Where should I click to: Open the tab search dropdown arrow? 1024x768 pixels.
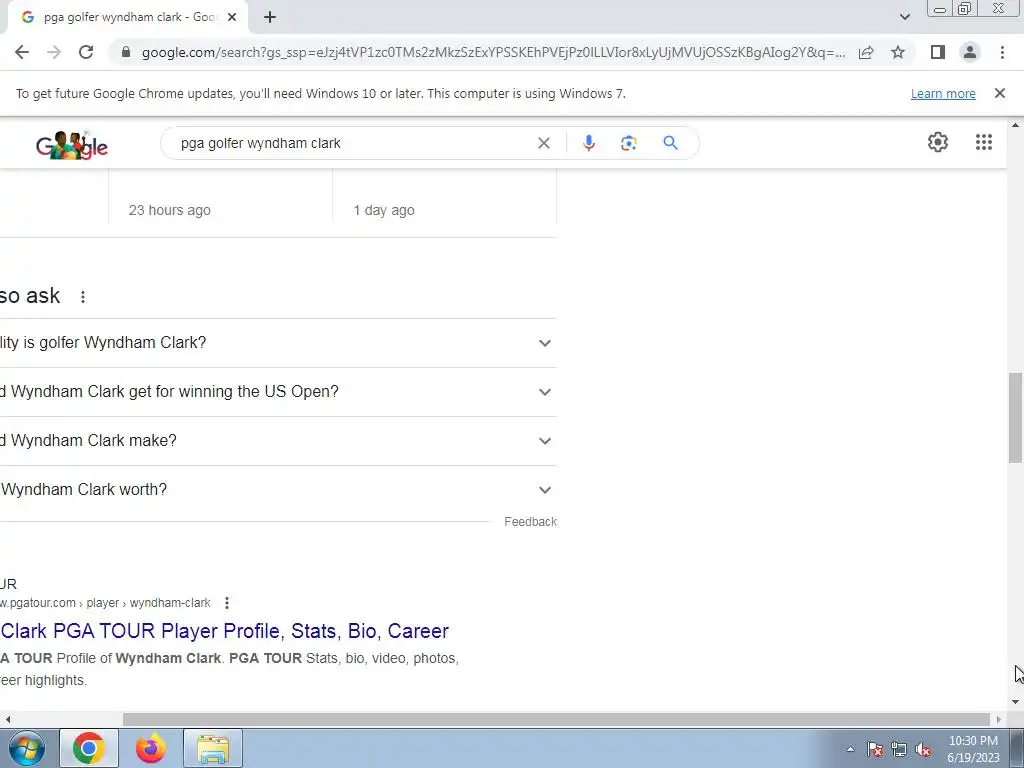(x=904, y=17)
